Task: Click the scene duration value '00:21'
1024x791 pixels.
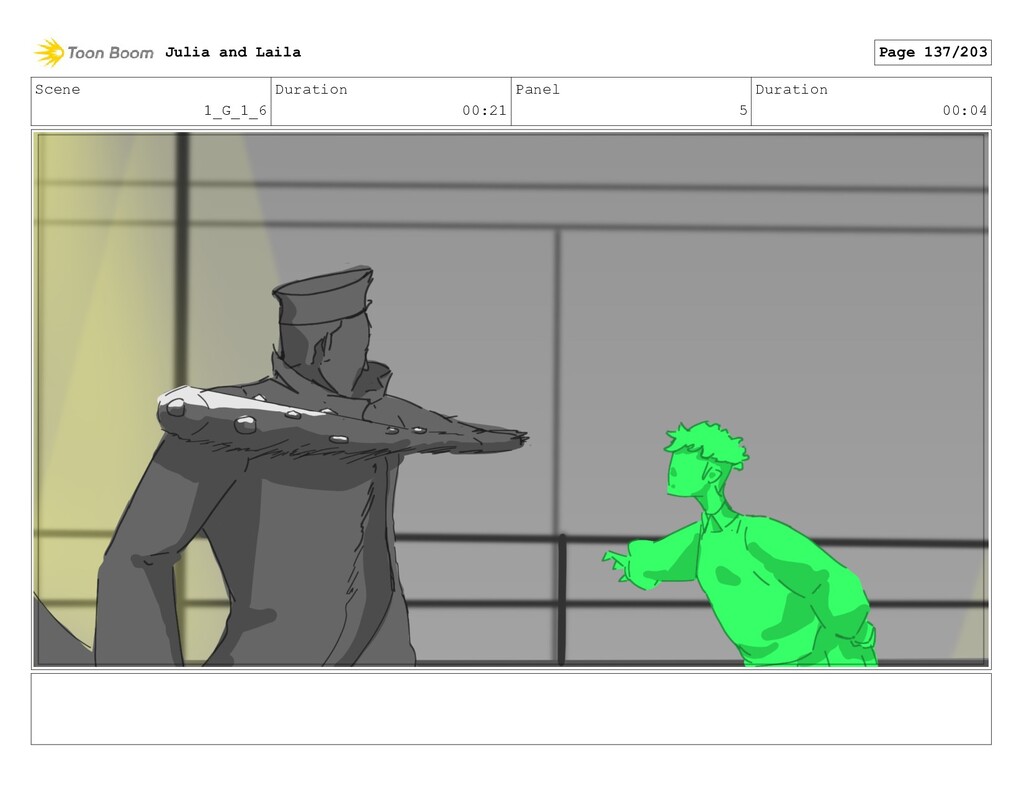Action: 484,110
